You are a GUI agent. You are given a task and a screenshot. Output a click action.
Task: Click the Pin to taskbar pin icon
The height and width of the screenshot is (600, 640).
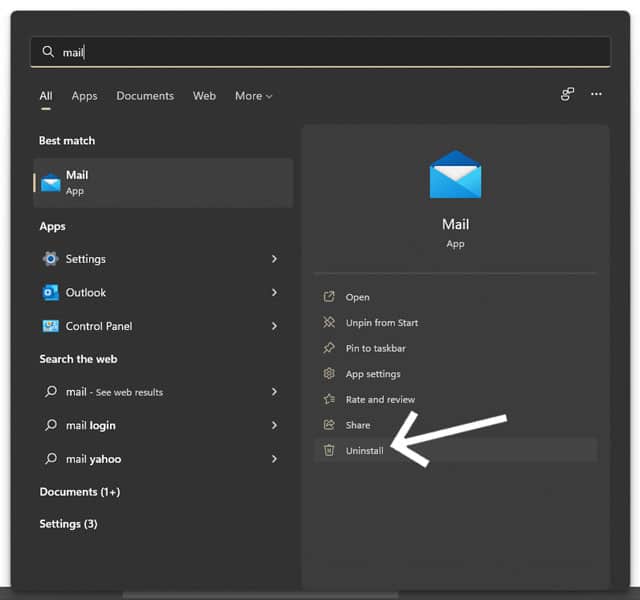coord(329,348)
